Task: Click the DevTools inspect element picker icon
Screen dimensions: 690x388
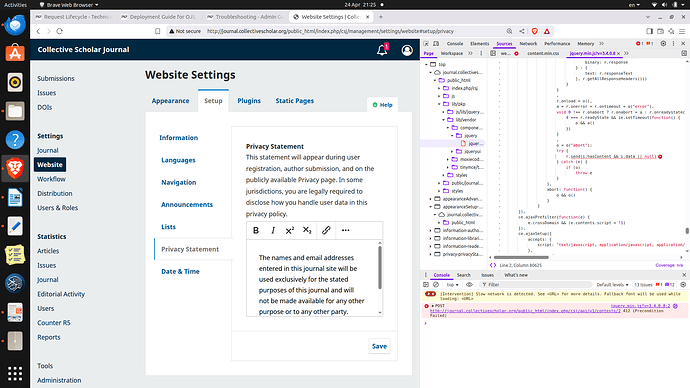Action: click(426, 44)
